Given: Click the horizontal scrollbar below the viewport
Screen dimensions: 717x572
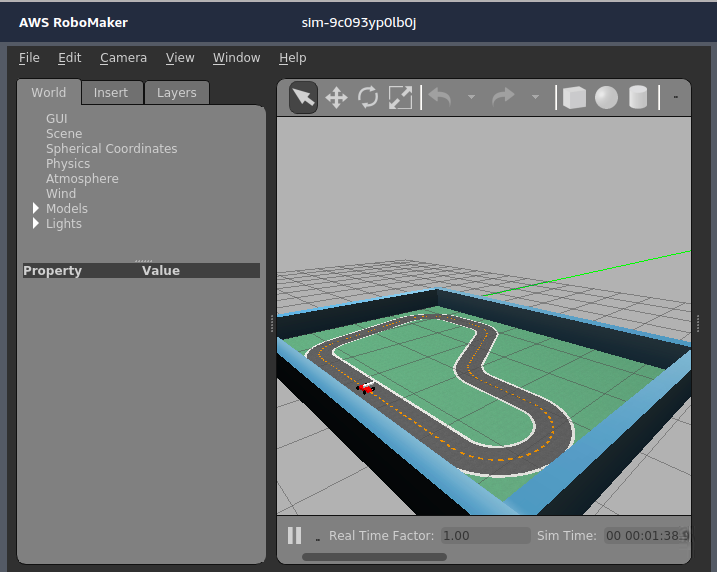Looking at the screenshot, I should 374,557.
